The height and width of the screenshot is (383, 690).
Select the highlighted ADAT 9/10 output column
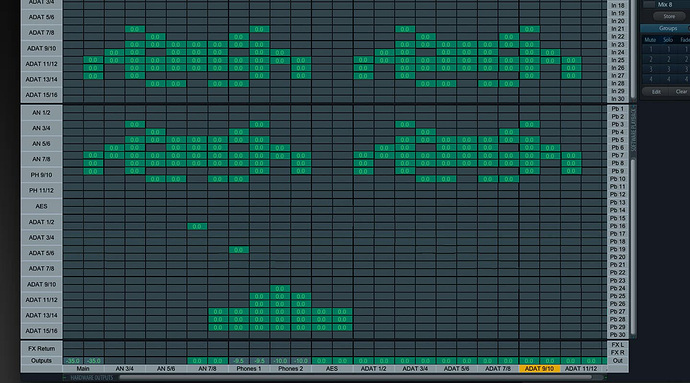540,369
